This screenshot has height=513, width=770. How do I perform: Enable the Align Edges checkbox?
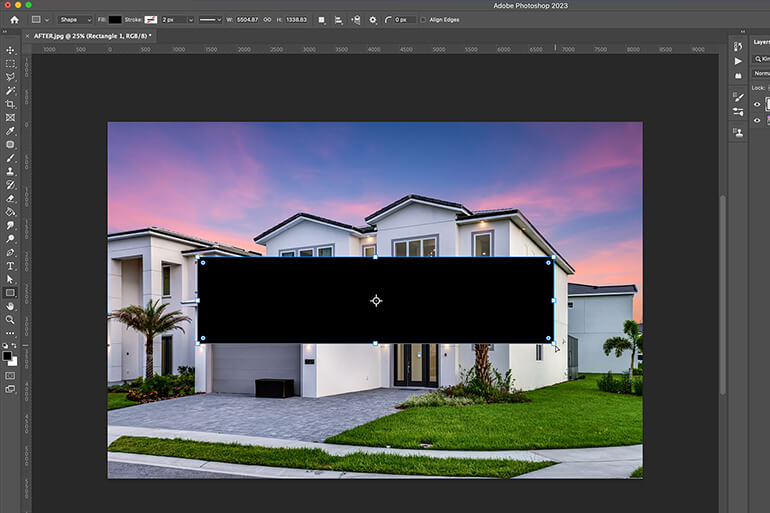tap(423, 20)
